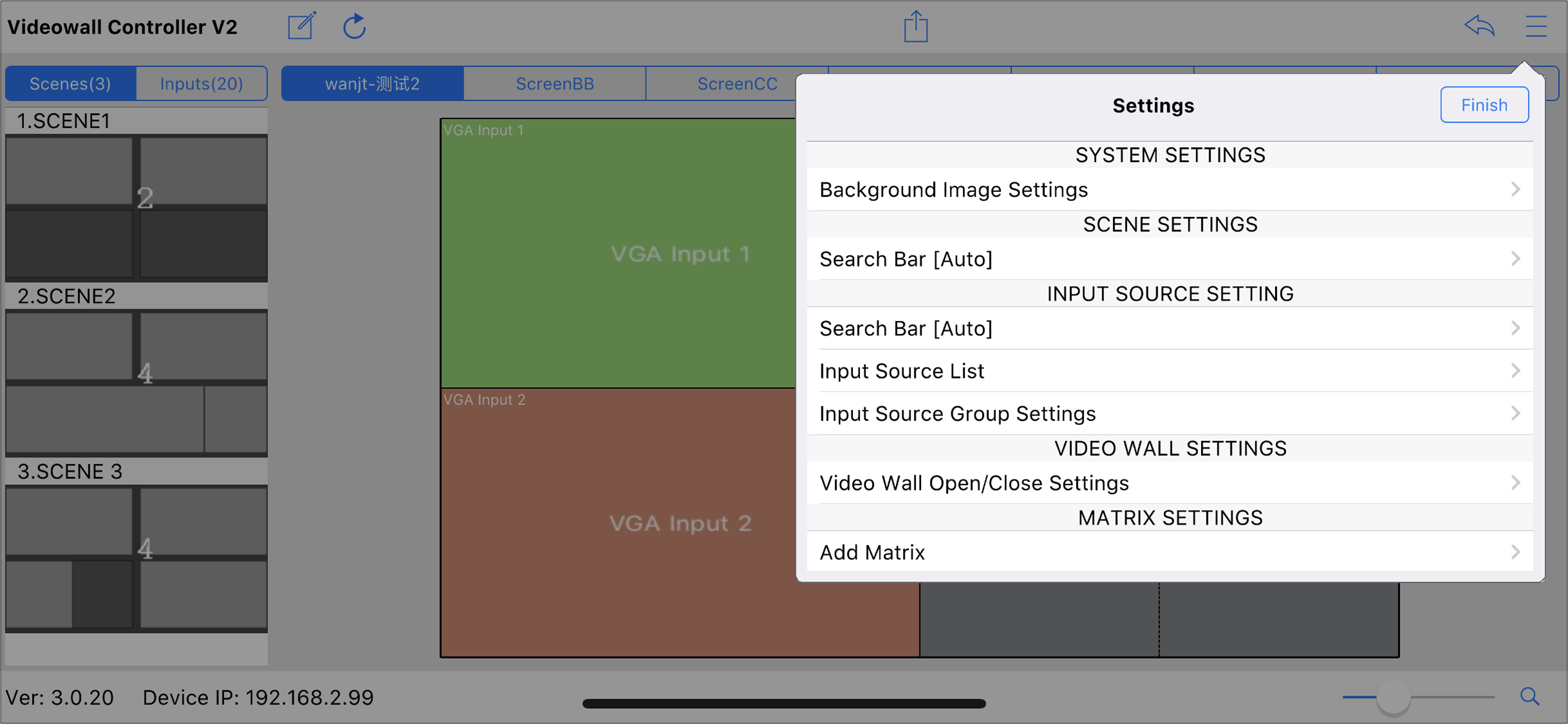
Task: Expand chevron on Background Image Settings row
Action: pos(1515,190)
